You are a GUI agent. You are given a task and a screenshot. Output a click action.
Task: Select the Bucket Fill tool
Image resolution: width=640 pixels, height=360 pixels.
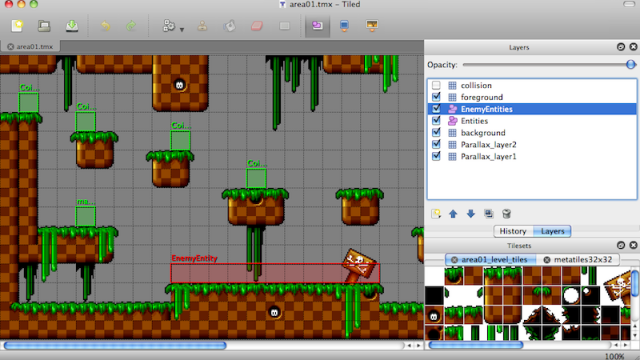click(229, 26)
